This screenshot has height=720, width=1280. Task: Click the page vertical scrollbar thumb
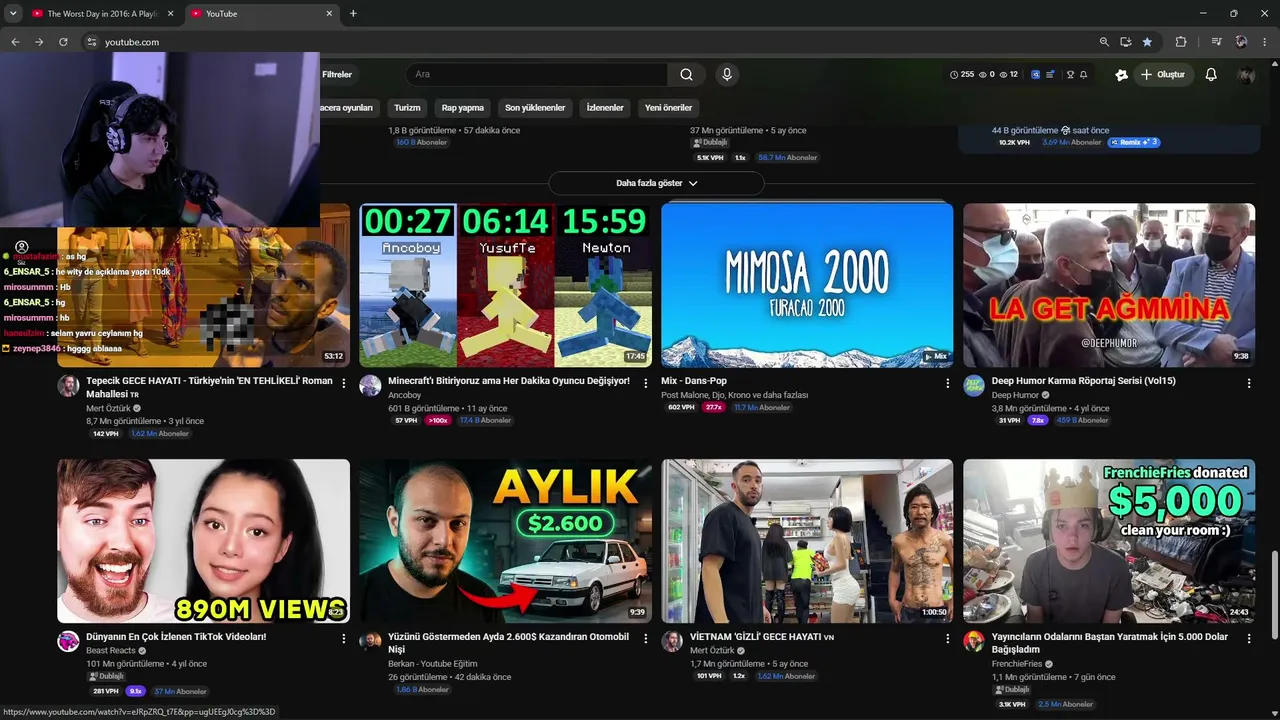point(1274,595)
